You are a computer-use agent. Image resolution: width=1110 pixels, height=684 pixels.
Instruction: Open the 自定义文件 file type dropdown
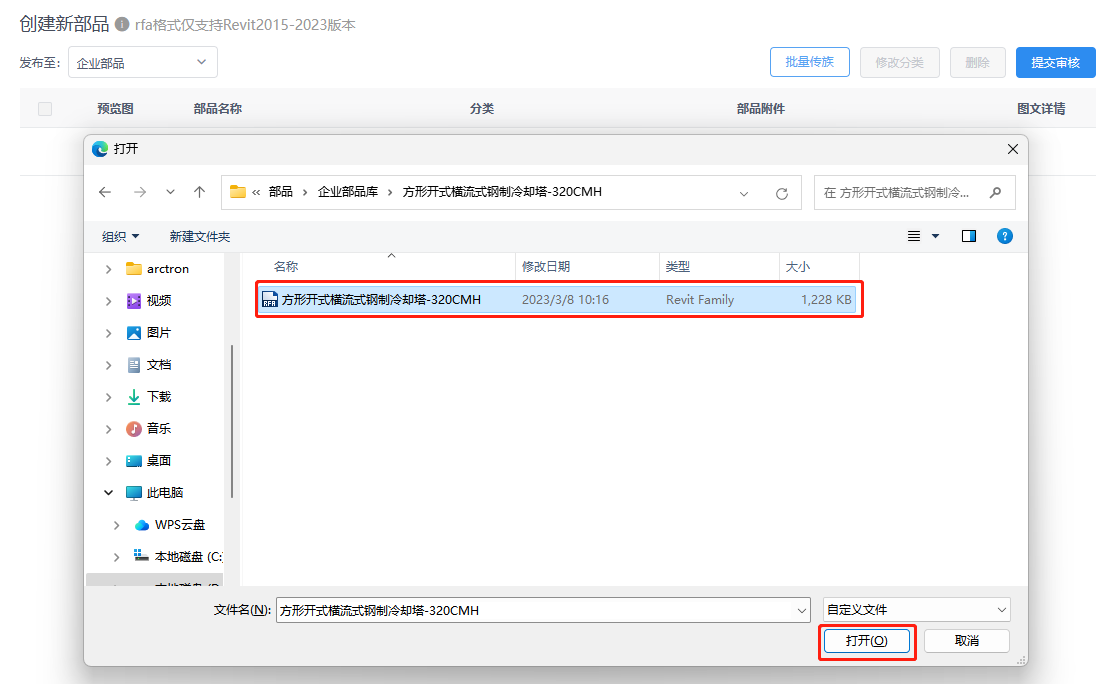click(917, 610)
